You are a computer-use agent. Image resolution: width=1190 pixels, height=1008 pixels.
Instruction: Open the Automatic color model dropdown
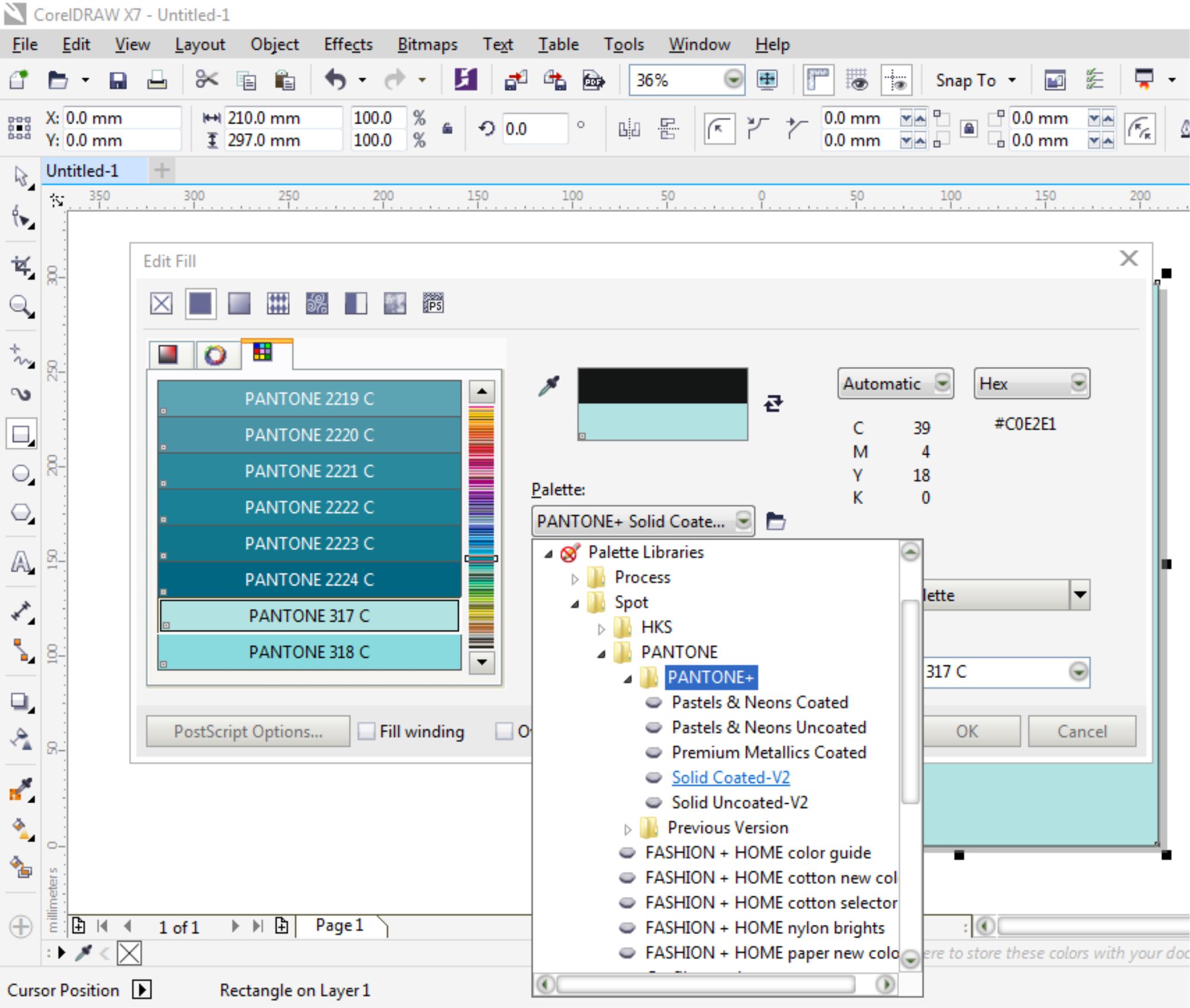coord(895,383)
